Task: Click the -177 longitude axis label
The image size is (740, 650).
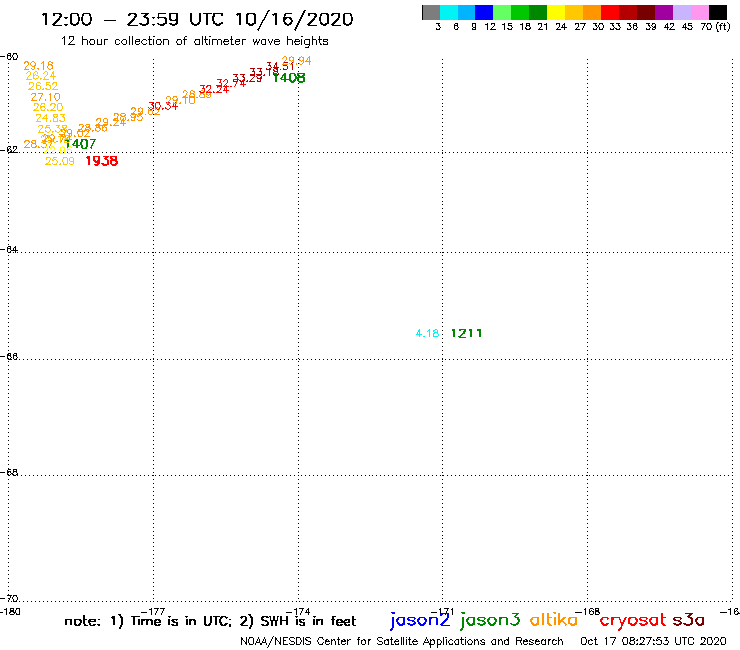Action: [x=153, y=612]
